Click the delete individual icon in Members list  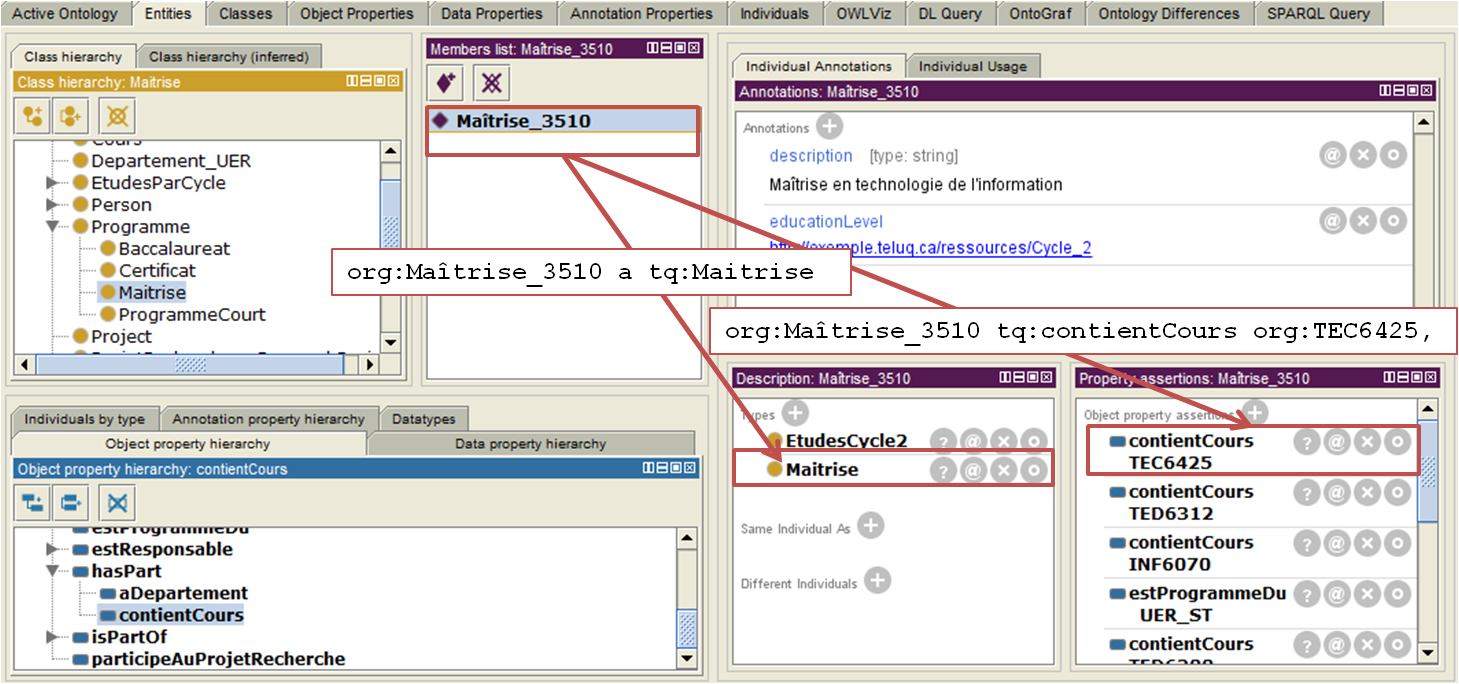coord(491,83)
